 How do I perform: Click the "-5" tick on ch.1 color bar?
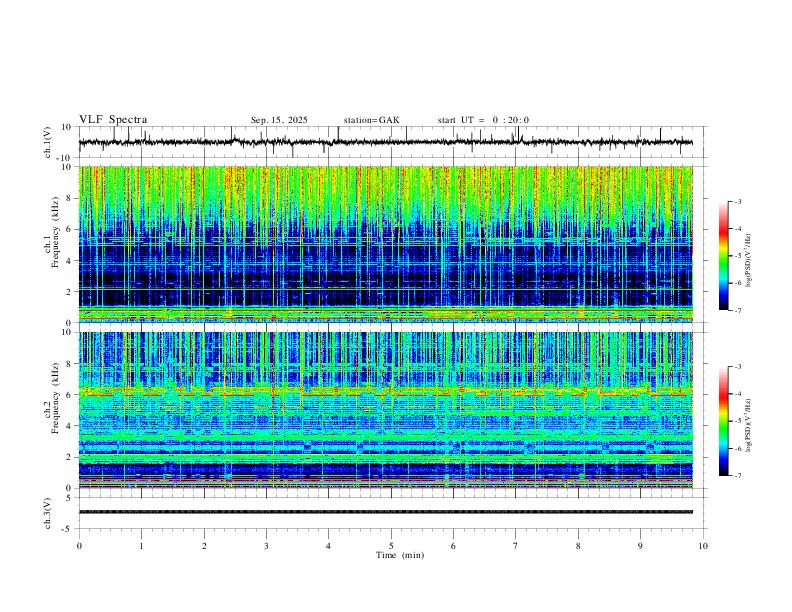(x=737, y=256)
